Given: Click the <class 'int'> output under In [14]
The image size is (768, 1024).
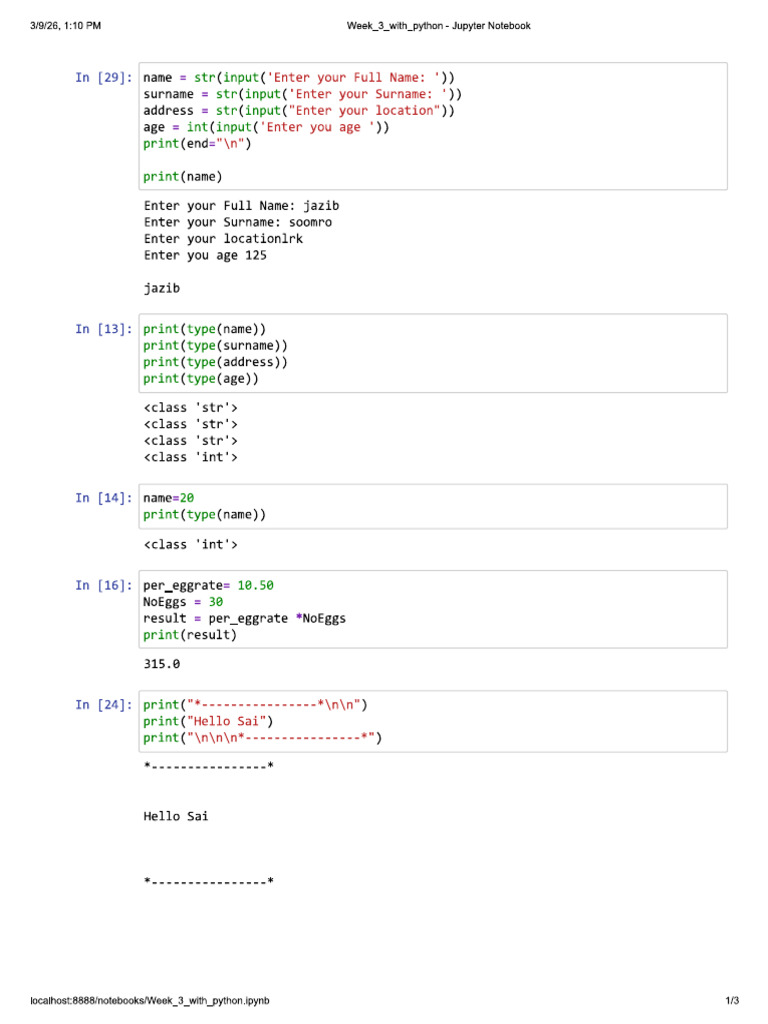Looking at the screenshot, I should pos(191,545).
